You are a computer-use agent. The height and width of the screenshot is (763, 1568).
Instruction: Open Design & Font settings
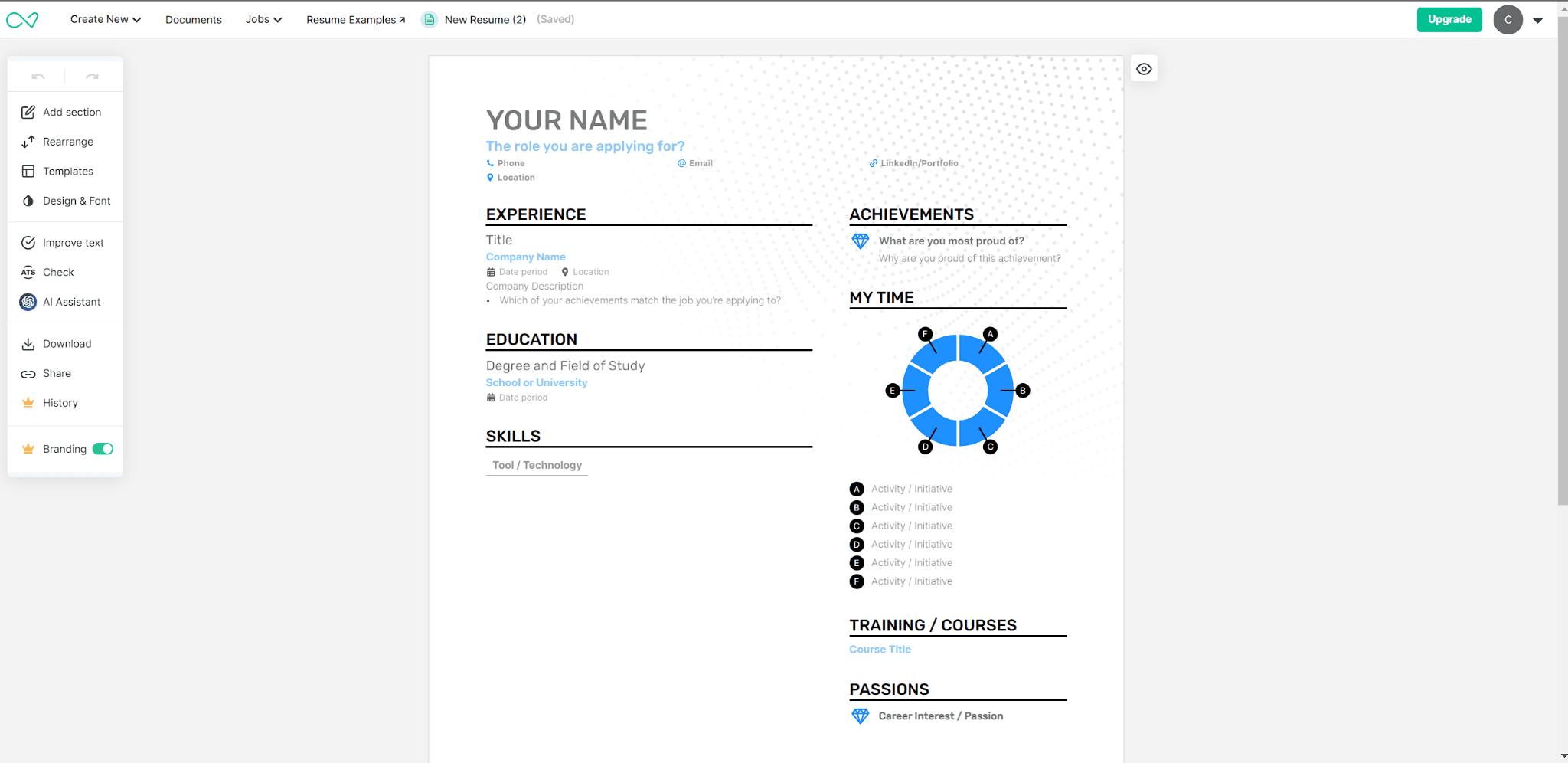click(76, 201)
